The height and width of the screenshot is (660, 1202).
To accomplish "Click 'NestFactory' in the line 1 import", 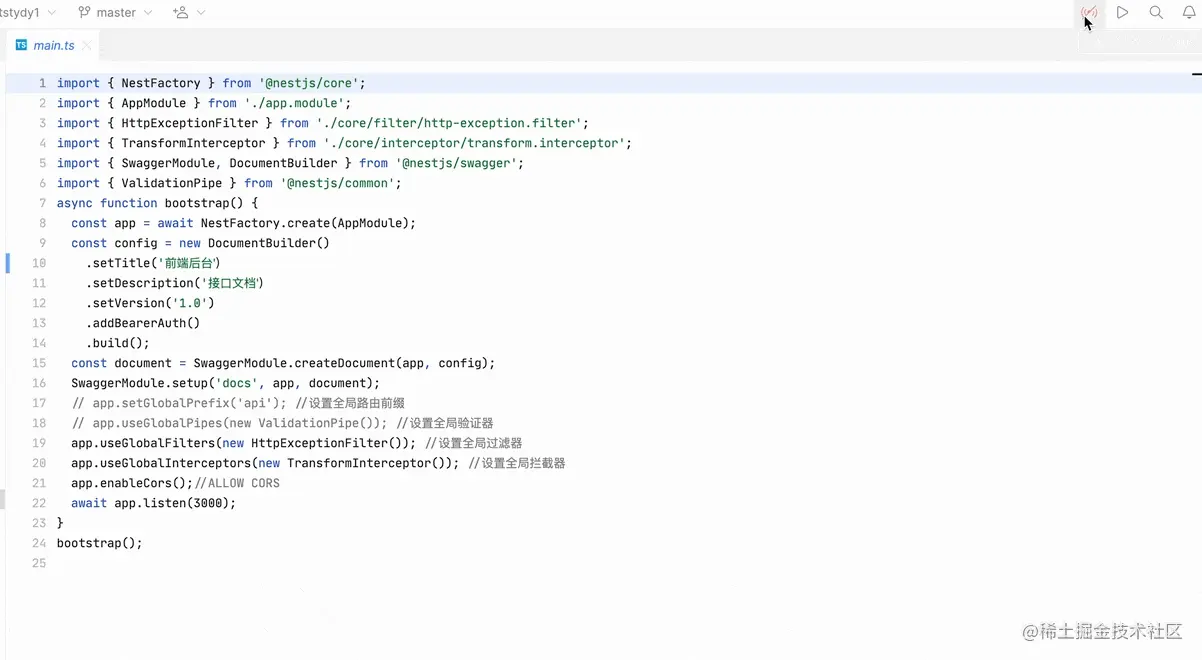I will (x=161, y=83).
